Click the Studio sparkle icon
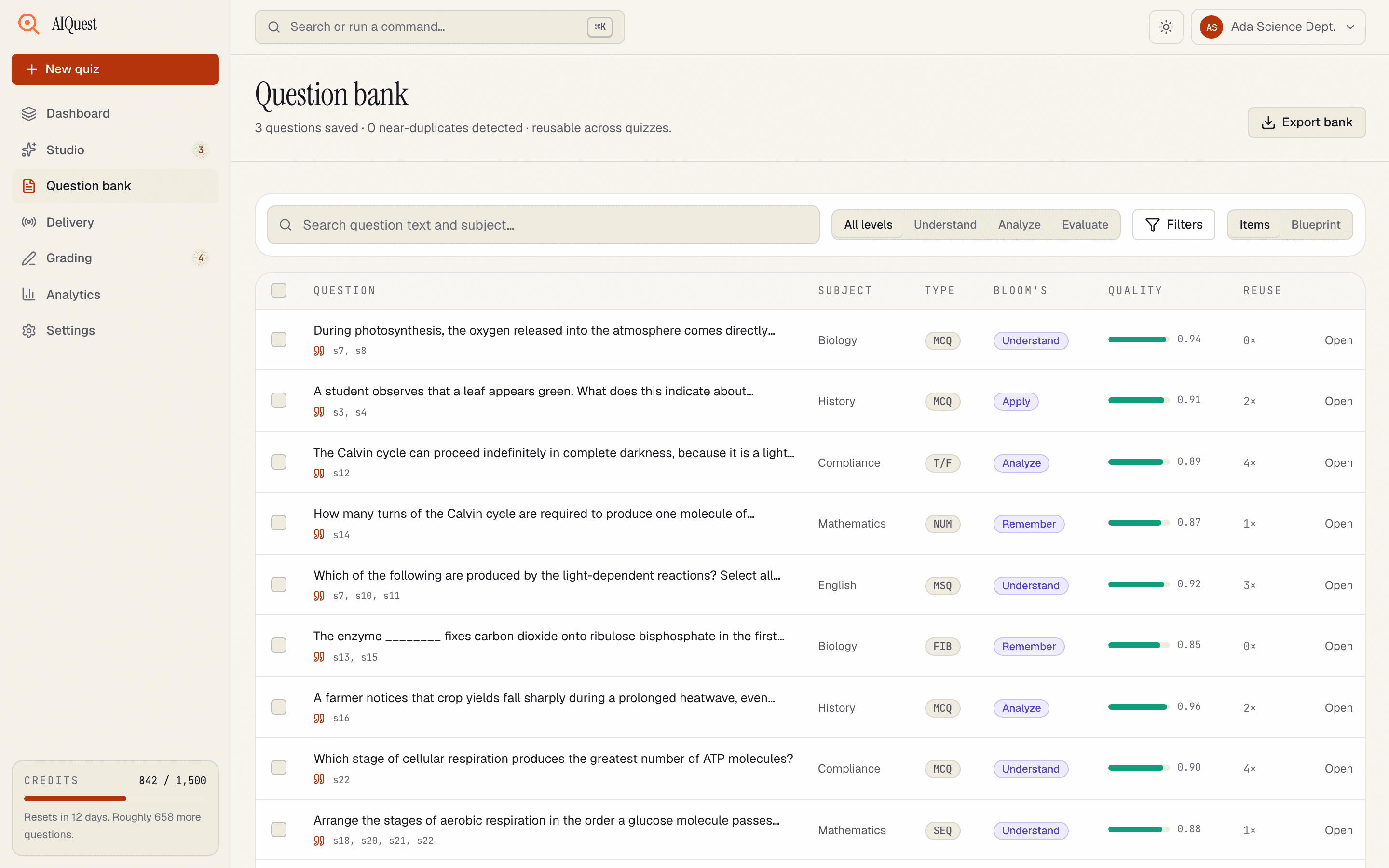The height and width of the screenshot is (868, 1389). pos(29,150)
